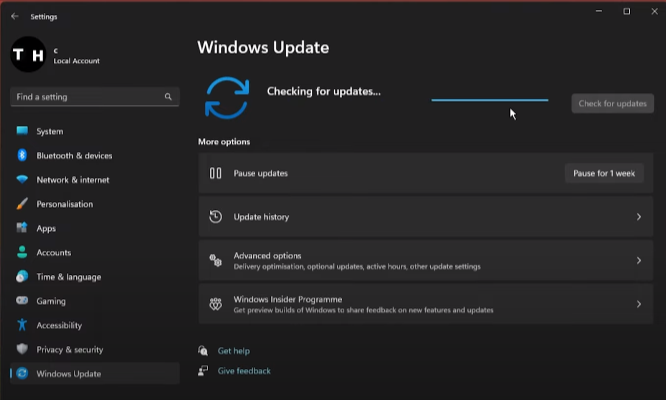Click the Give feedback icon
666x400 pixels.
[203, 370]
